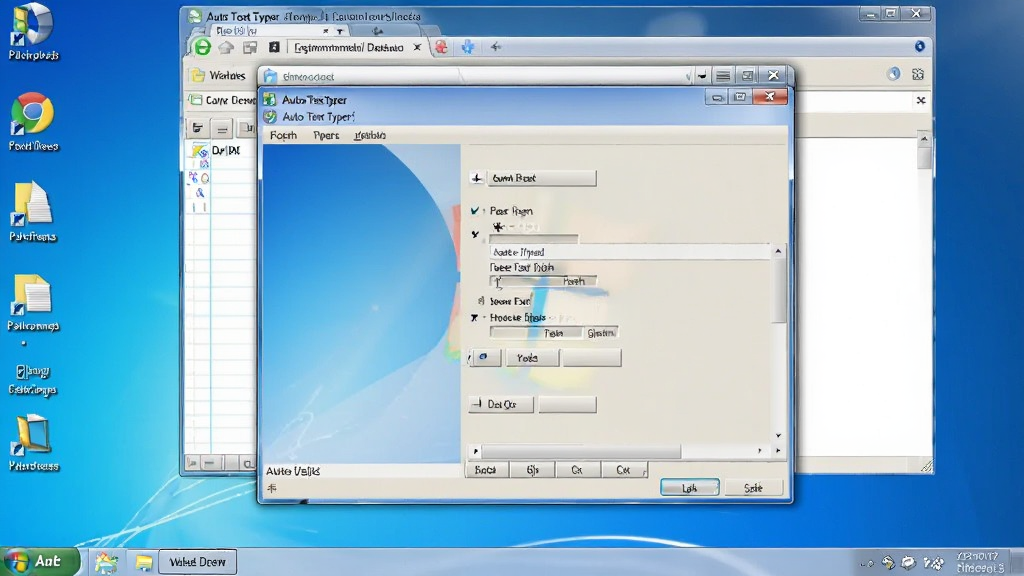Open the Wartes folder bookmark in back window
This screenshot has height=576, width=1024.
coord(219,75)
